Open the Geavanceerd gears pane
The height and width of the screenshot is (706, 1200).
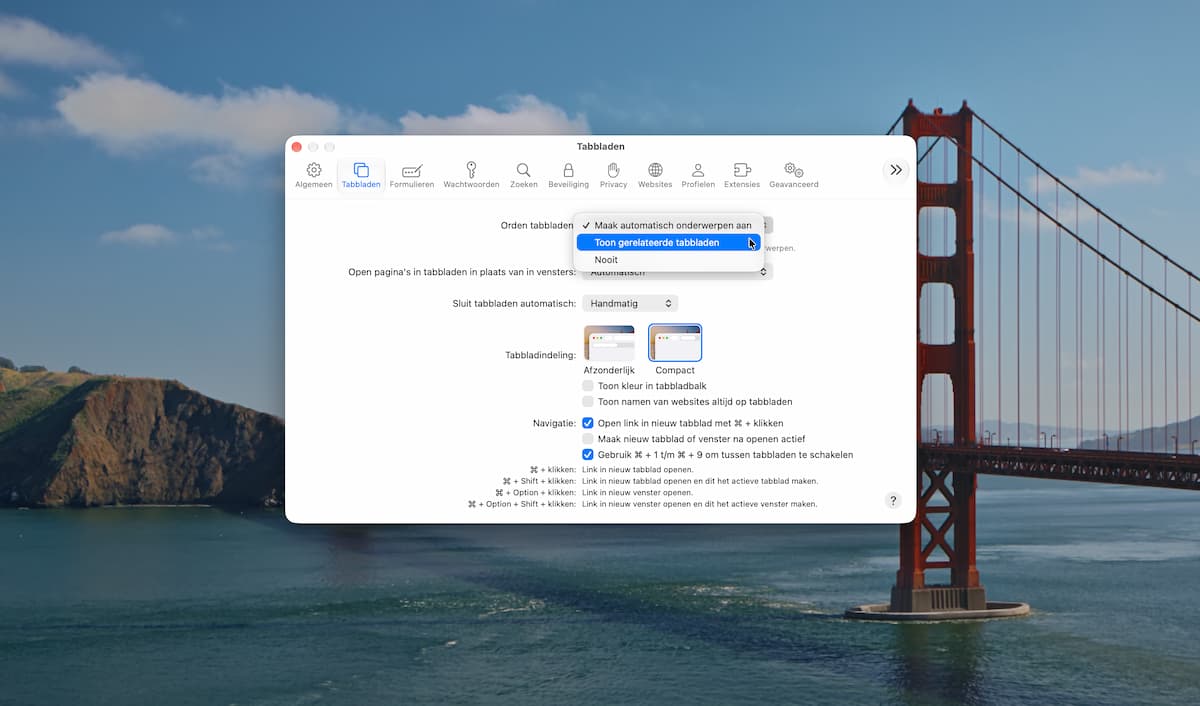pyautogui.click(x=794, y=175)
